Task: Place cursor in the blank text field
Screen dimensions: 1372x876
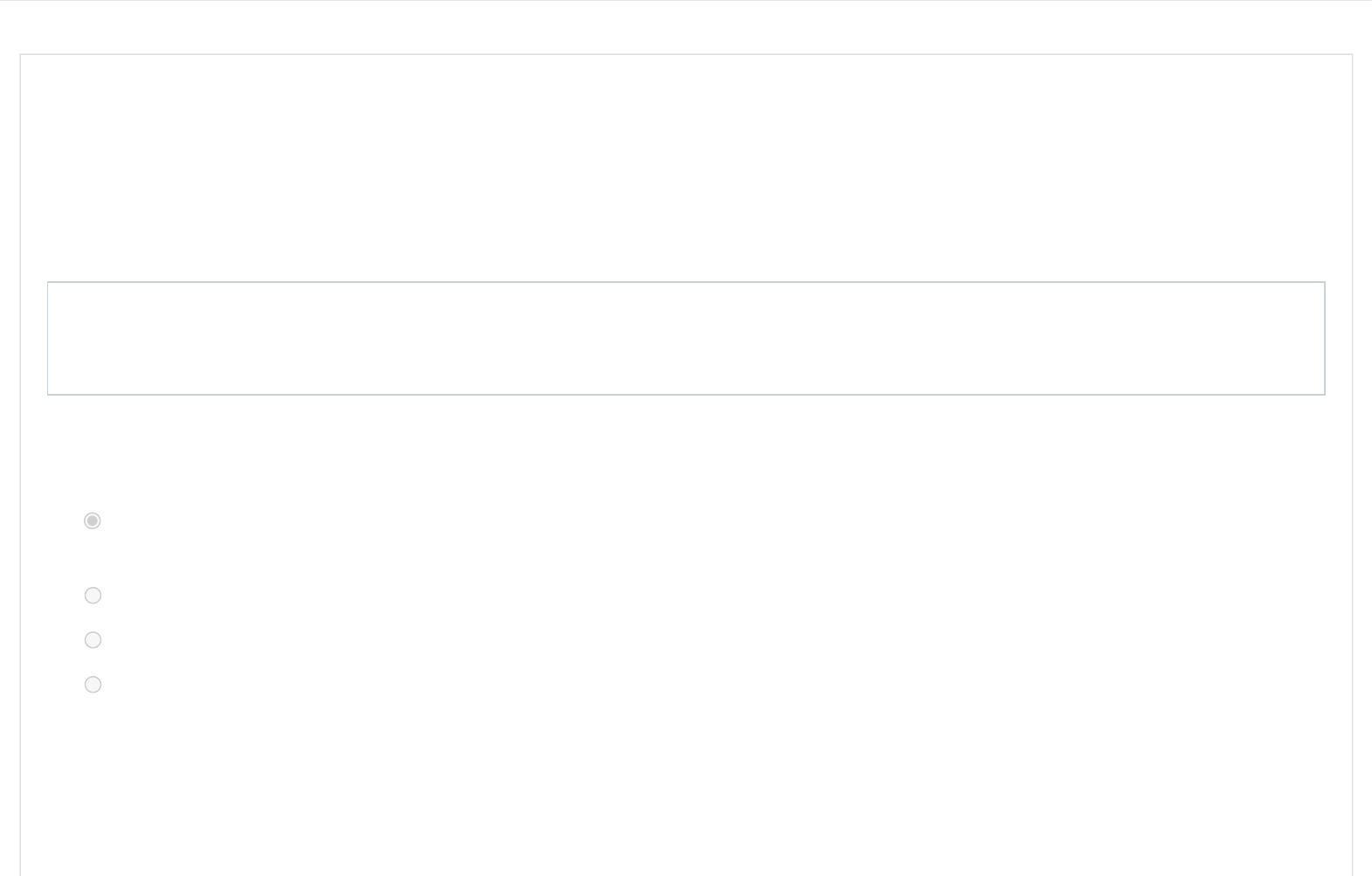Action: click(x=686, y=338)
